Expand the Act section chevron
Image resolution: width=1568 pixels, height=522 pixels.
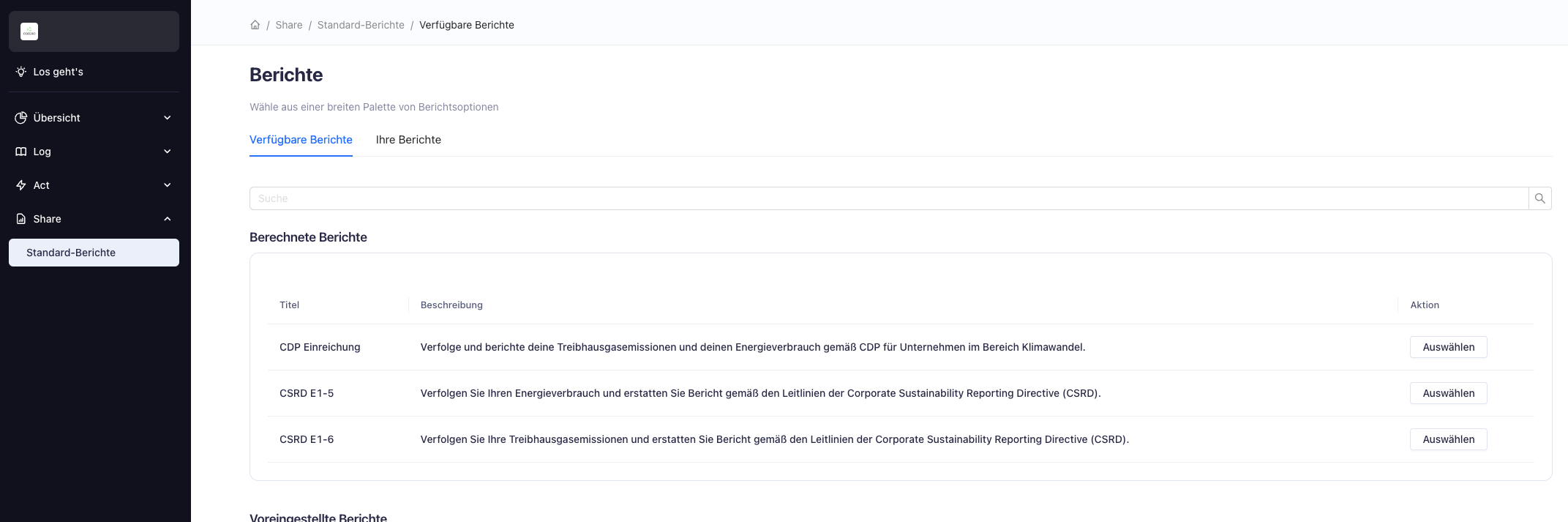167,185
